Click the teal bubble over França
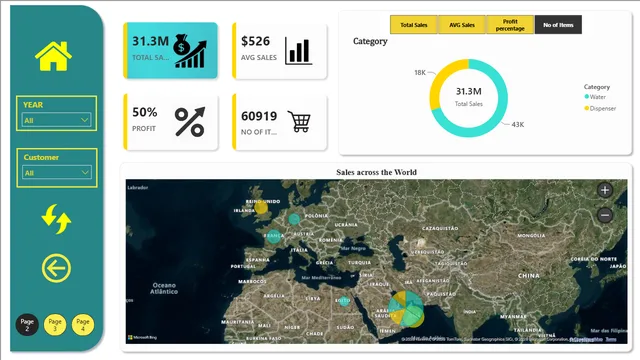The height and width of the screenshot is (360, 640). click(x=274, y=236)
